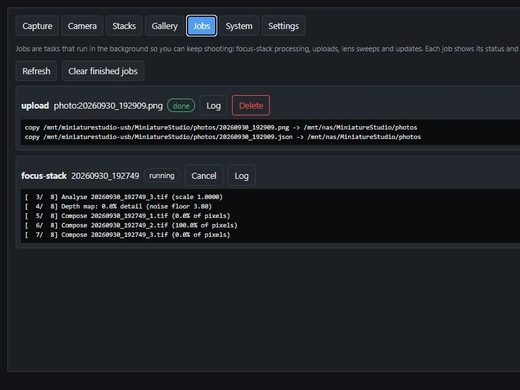This screenshot has width=520, height=390.
Task: Click the Depth map log line
Action: 118,206
